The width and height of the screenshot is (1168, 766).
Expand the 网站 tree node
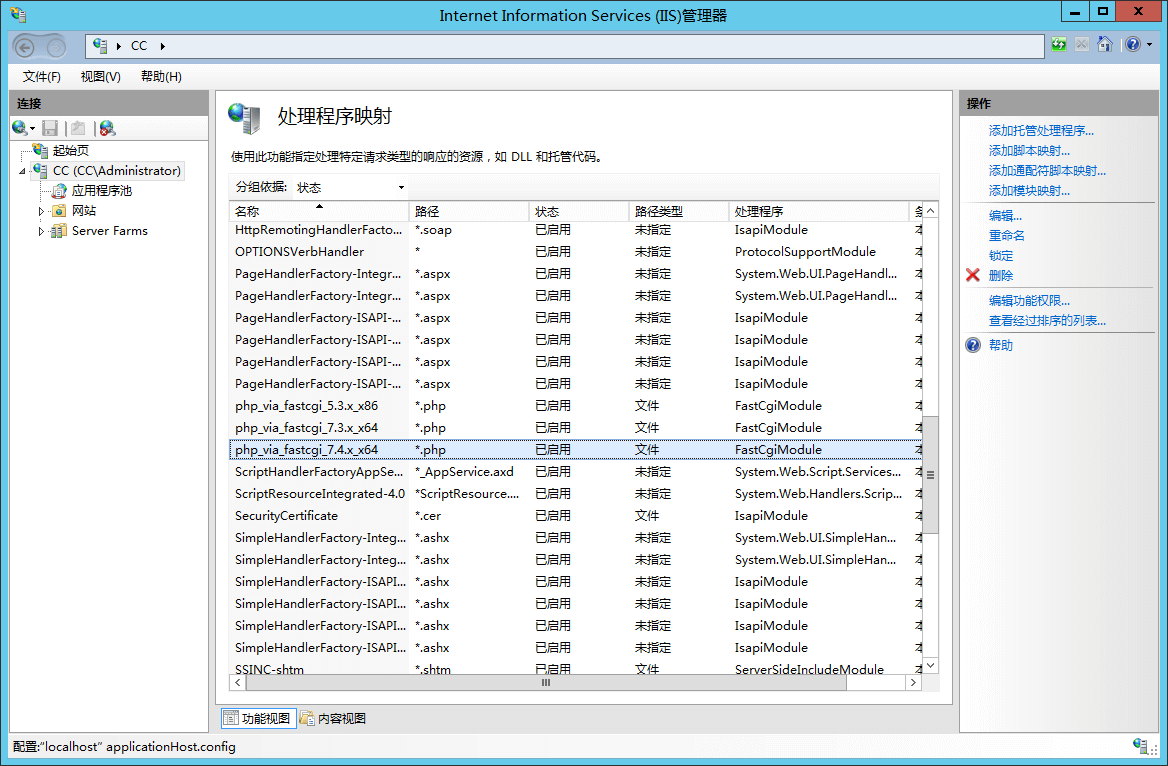(x=41, y=212)
